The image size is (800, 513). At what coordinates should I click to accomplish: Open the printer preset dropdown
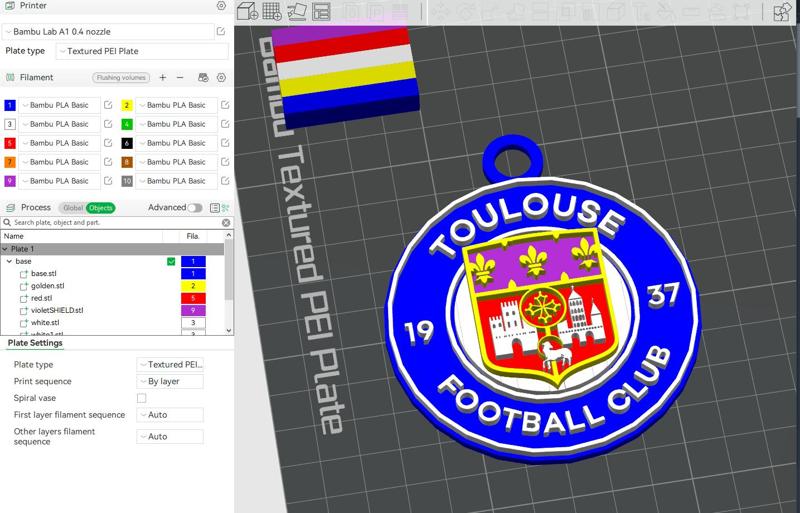(x=108, y=32)
